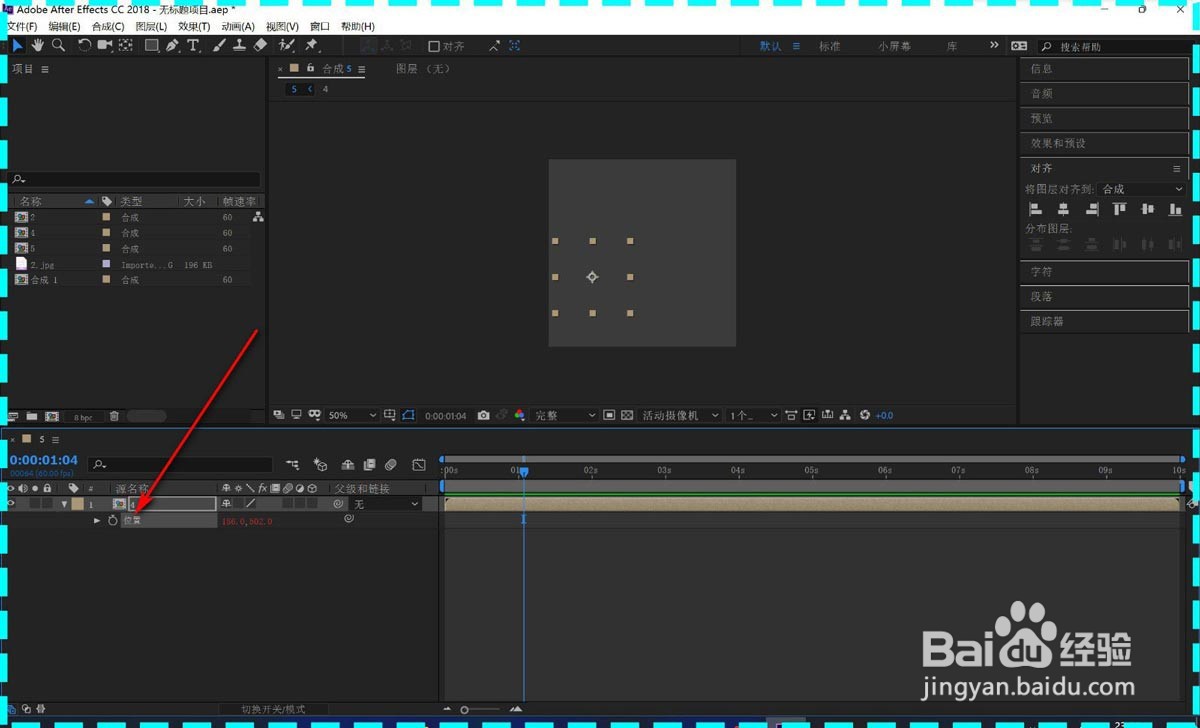Open the 动画(A) menu
This screenshot has width=1200, height=728.
click(x=238, y=26)
